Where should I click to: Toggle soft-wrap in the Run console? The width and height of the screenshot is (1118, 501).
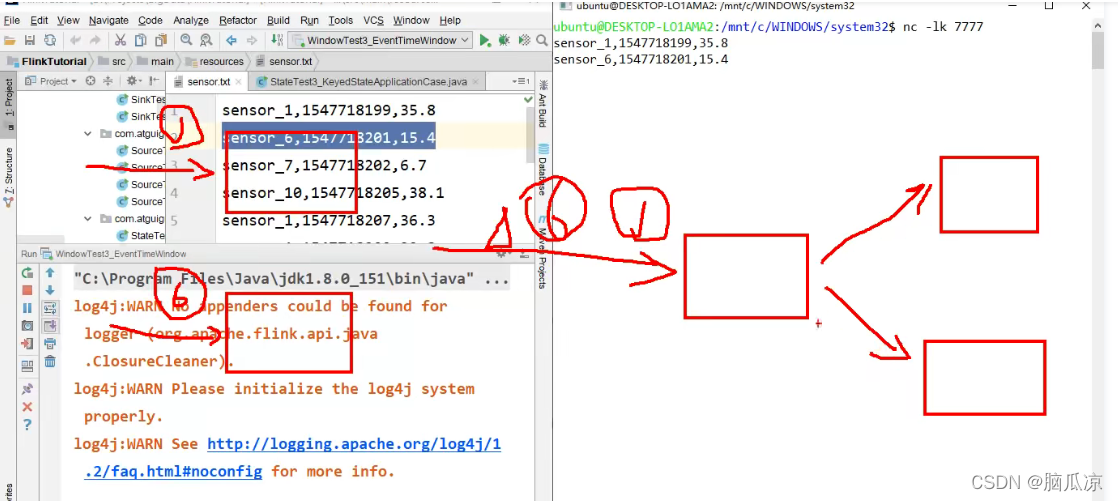coord(50,308)
